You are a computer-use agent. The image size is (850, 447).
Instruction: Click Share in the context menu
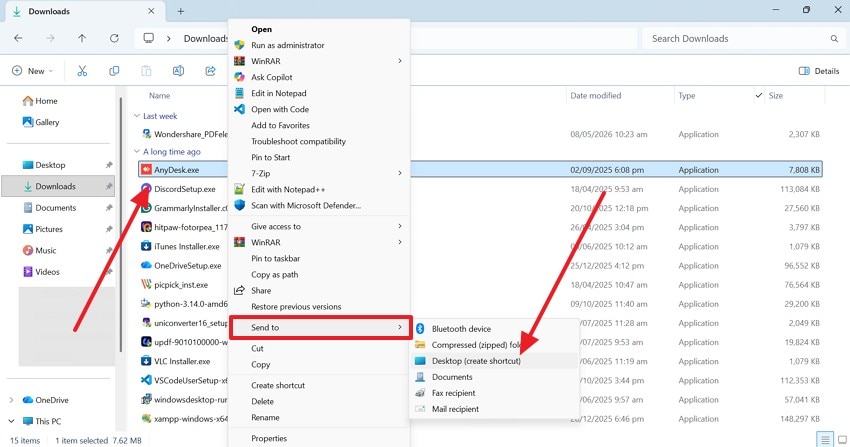(x=319, y=290)
